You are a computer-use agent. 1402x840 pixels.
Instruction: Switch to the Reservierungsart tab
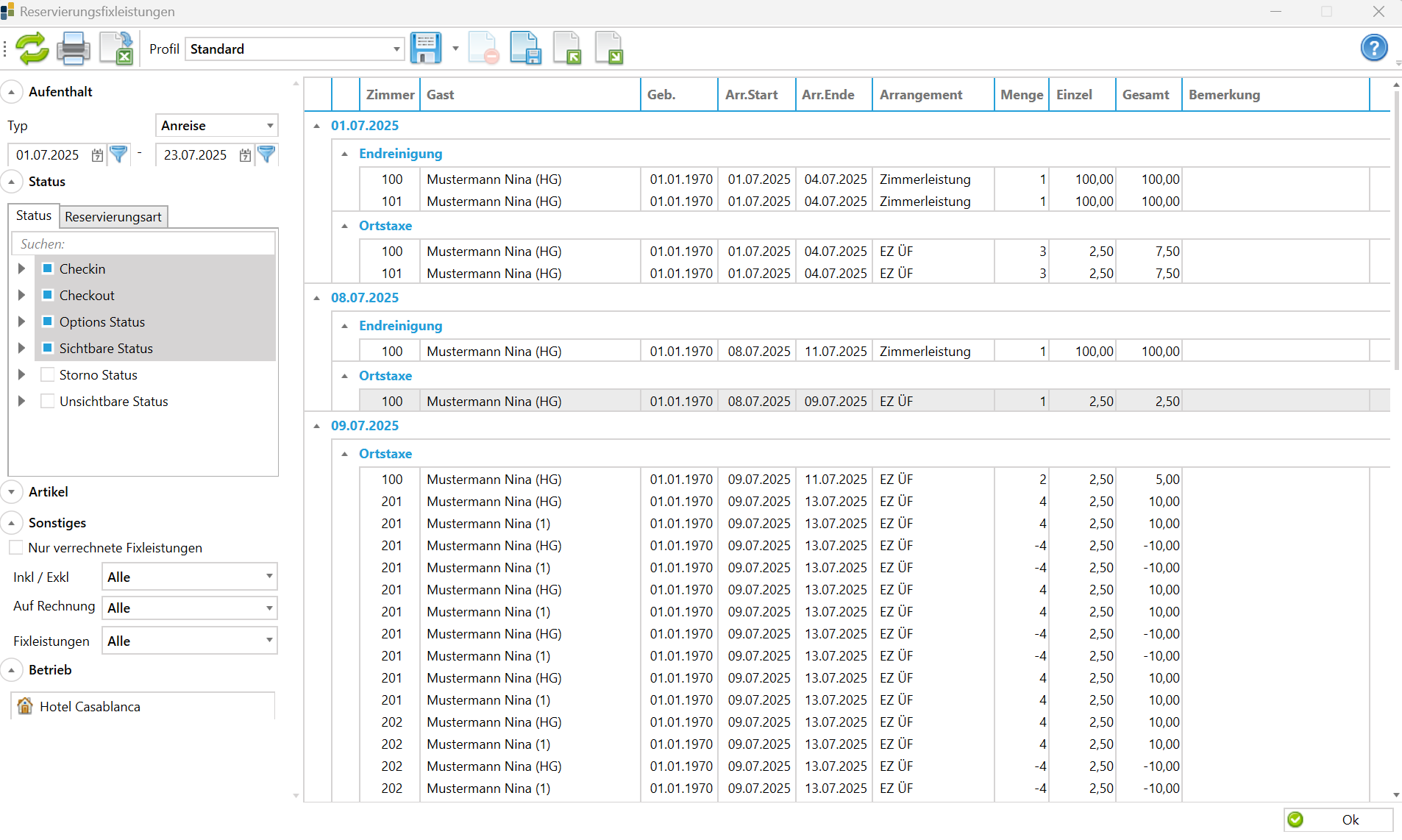click(x=113, y=216)
